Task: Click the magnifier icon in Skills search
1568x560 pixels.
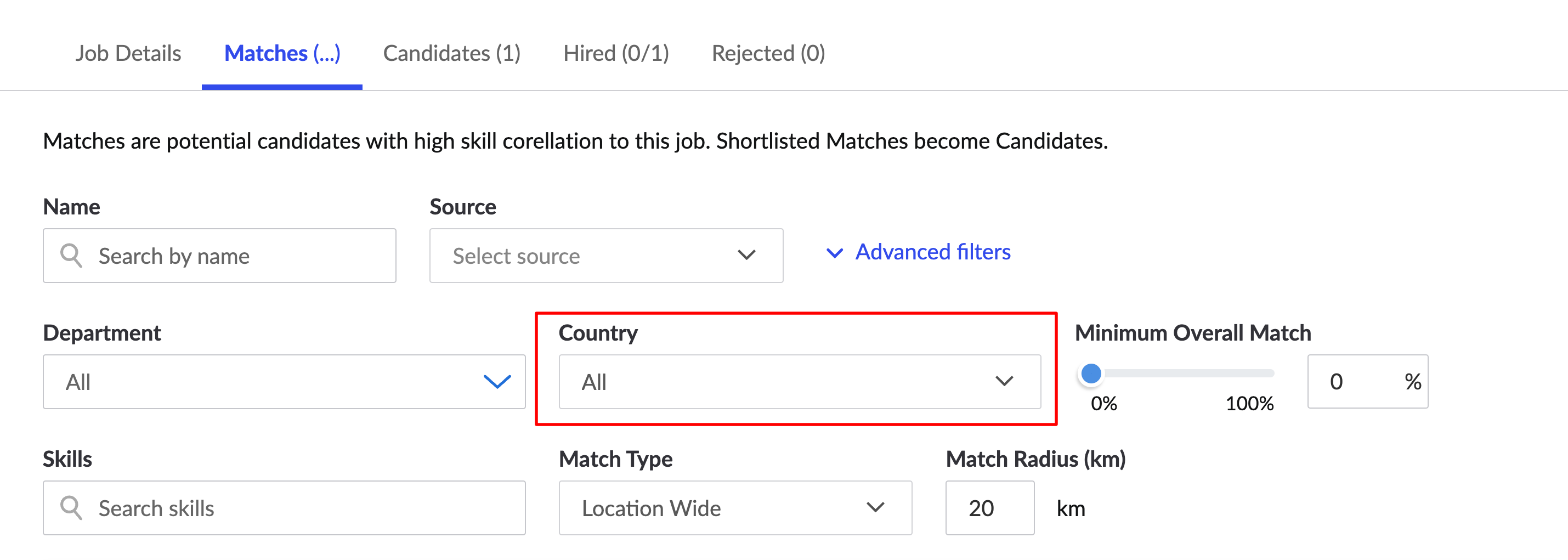Action: tap(71, 508)
